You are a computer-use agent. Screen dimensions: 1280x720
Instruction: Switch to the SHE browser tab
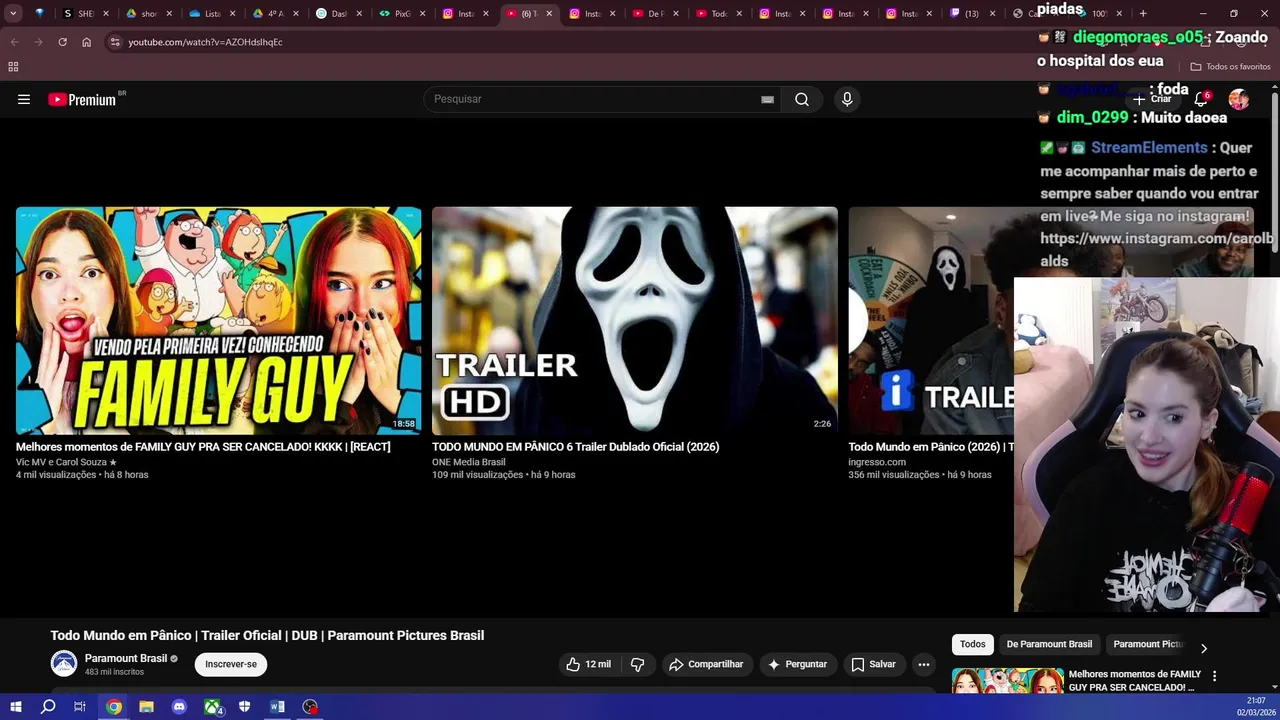pyautogui.click(x=84, y=14)
